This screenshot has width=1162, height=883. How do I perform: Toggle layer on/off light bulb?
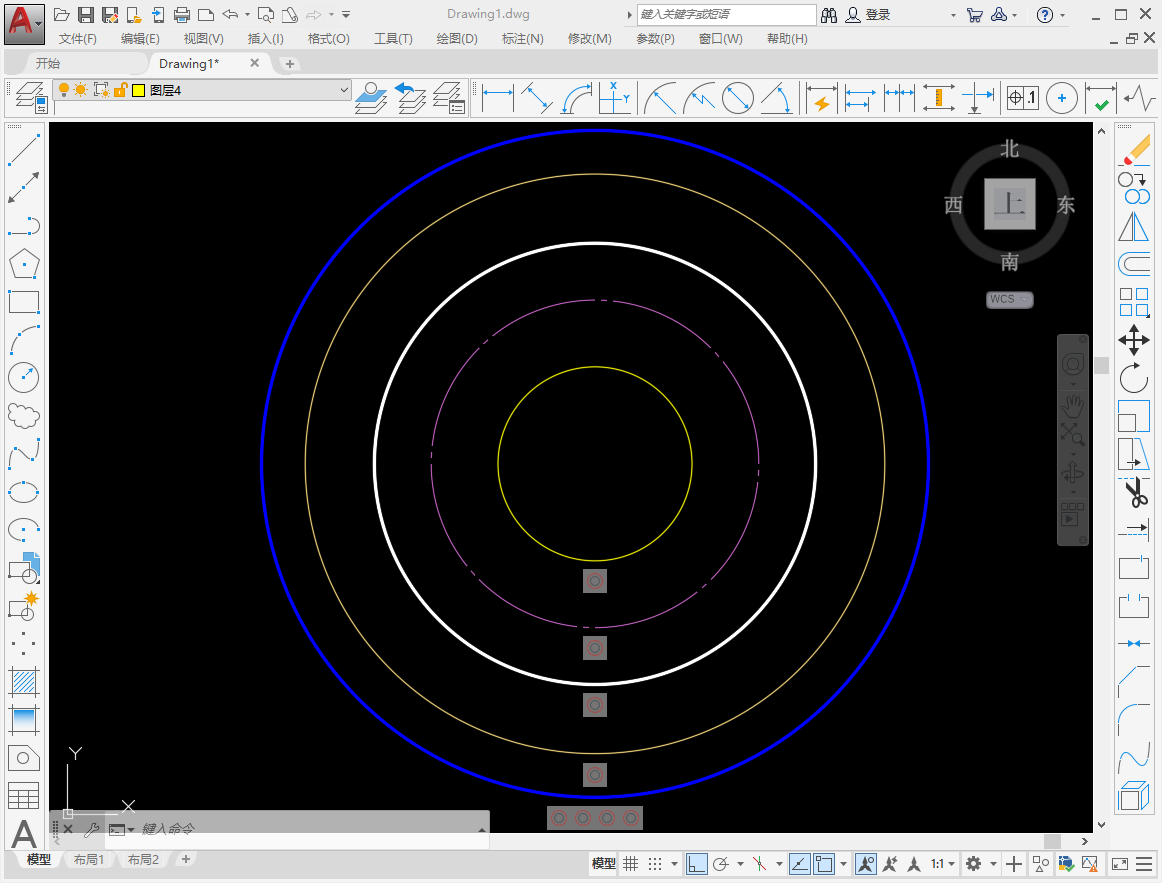point(64,90)
